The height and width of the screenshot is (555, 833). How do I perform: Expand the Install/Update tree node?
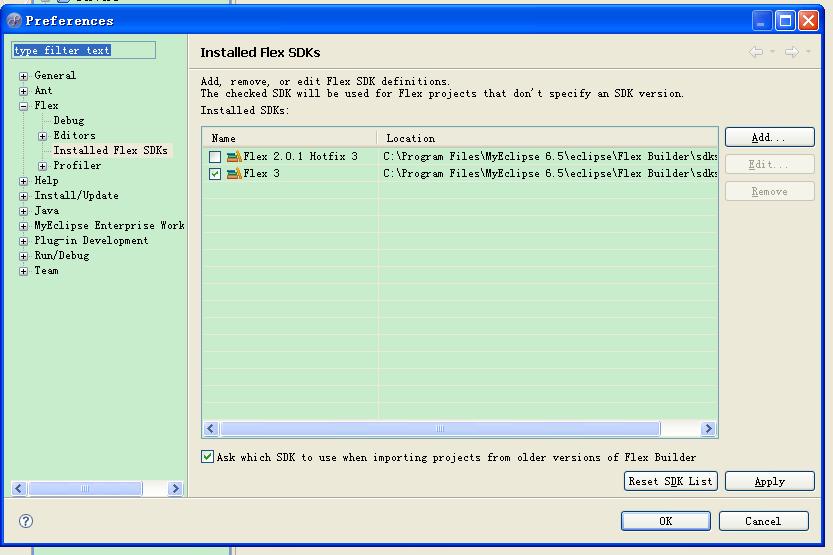(x=23, y=196)
